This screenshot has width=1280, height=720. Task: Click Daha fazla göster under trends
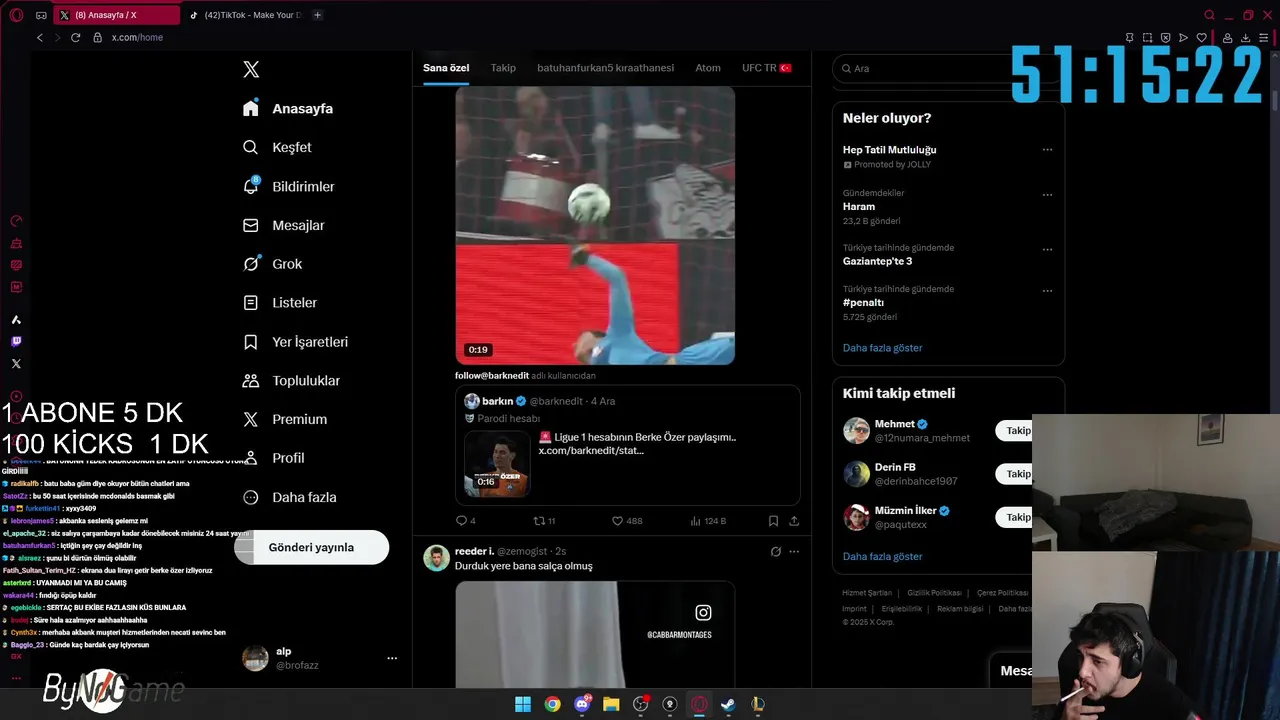882,348
